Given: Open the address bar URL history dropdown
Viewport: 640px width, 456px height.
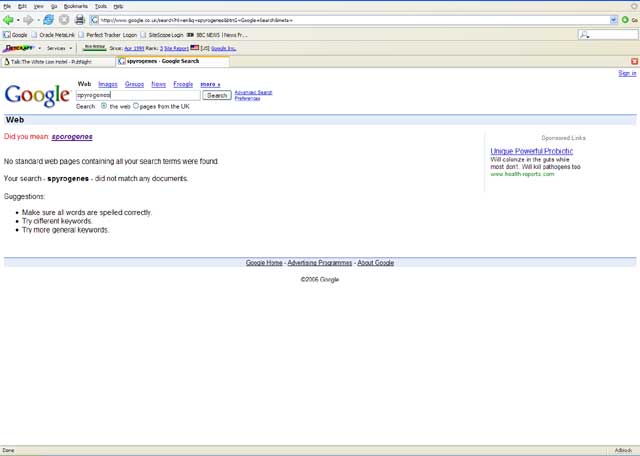Looking at the screenshot, I should (613, 20).
